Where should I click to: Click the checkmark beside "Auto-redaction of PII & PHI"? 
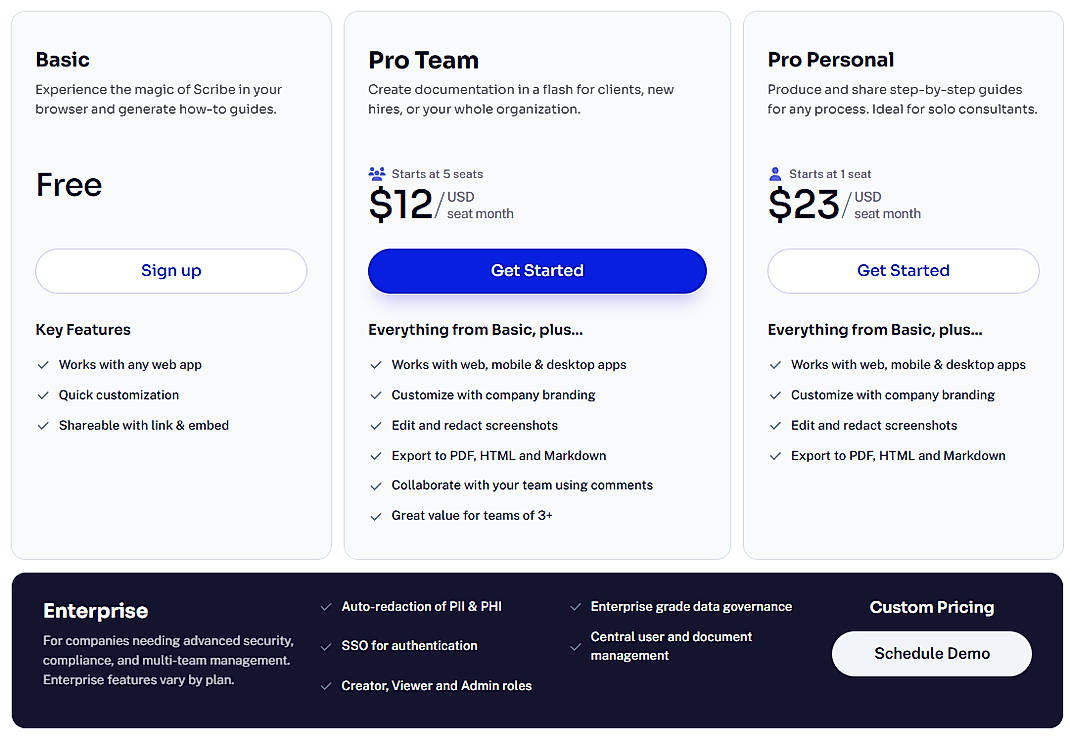pos(326,606)
